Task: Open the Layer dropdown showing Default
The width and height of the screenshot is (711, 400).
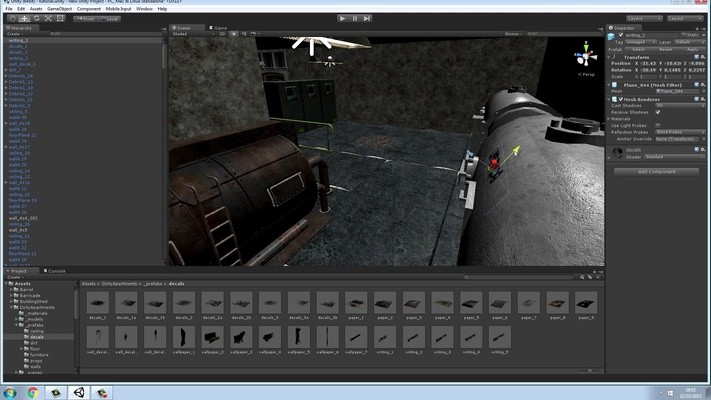Action: (689, 42)
